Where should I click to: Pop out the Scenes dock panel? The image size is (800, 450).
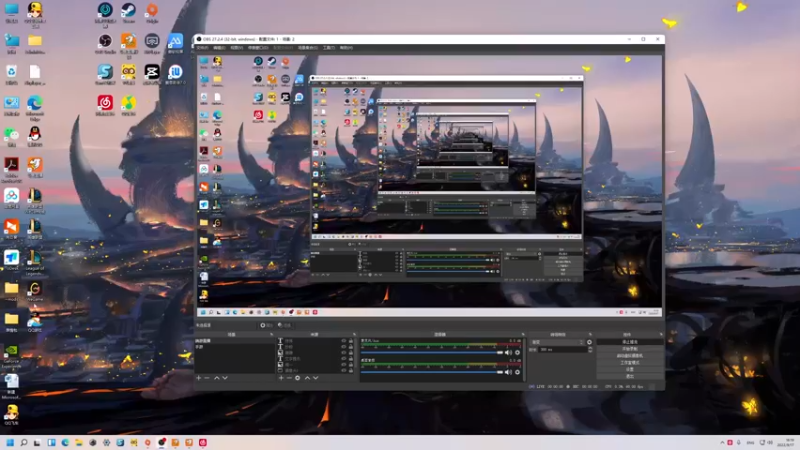click(x=271, y=335)
